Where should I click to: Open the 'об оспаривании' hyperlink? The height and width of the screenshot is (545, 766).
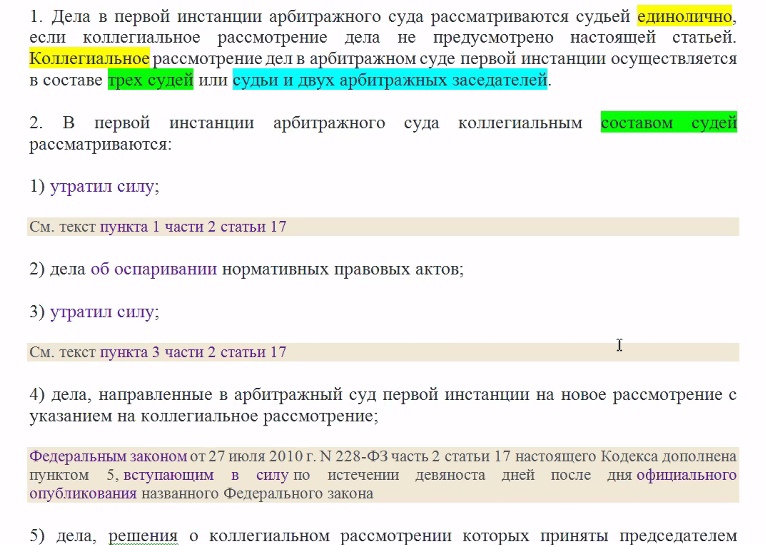(153, 269)
